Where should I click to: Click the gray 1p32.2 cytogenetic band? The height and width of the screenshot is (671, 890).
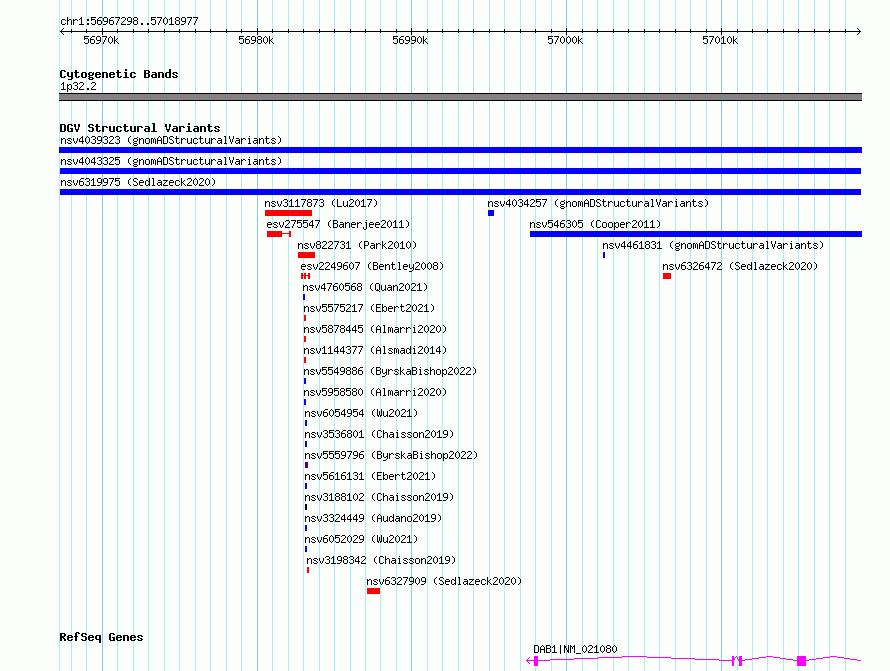coord(460,97)
